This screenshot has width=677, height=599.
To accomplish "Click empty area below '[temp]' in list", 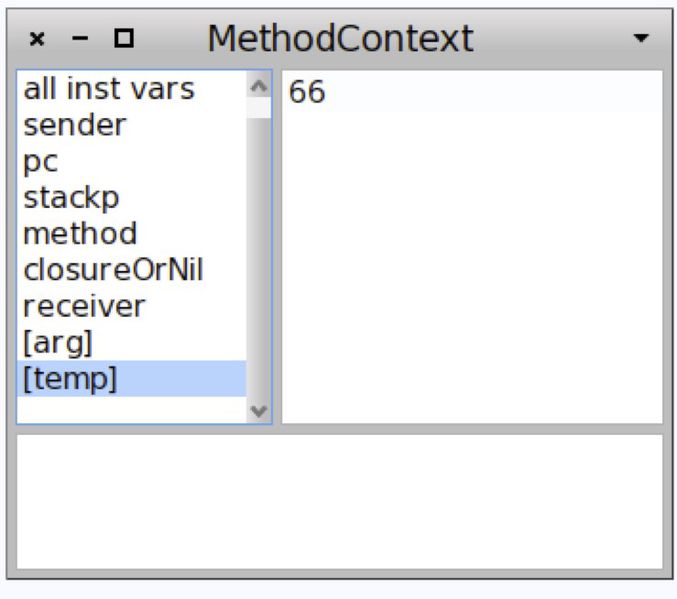I will tap(130, 409).
